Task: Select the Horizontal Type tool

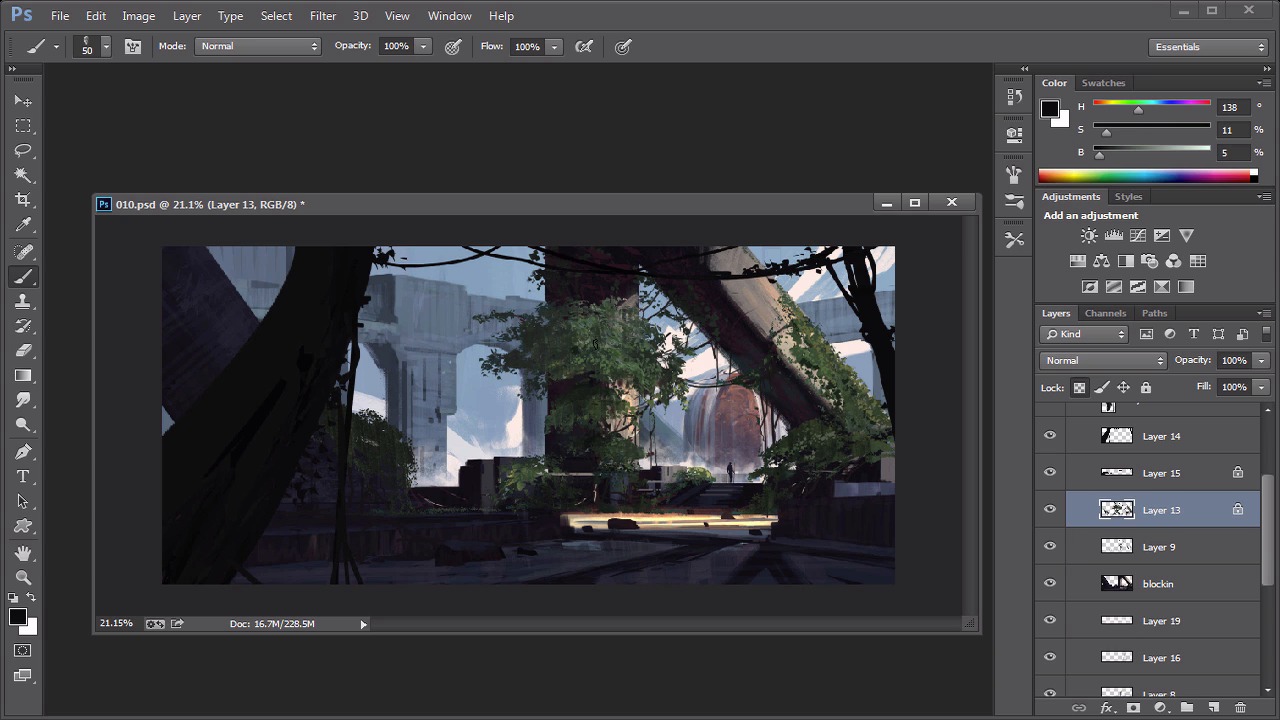Action: coord(23,477)
